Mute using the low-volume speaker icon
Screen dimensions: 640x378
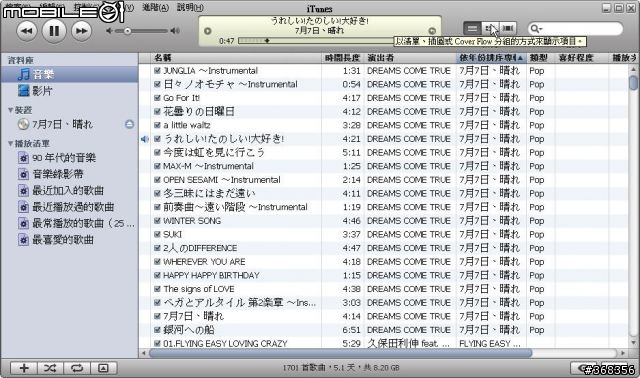click(x=109, y=31)
